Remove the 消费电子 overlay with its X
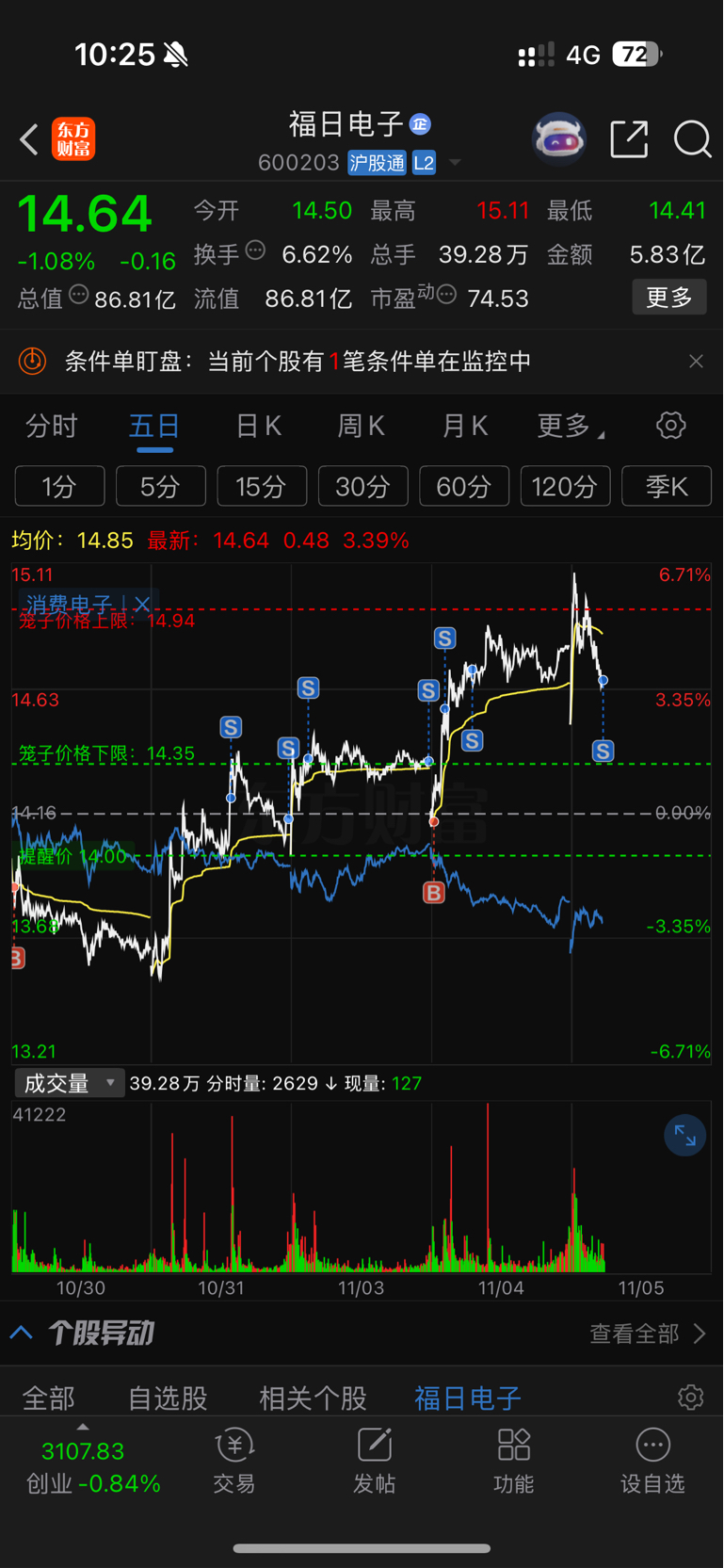The height and width of the screenshot is (1568, 724). tap(142, 604)
